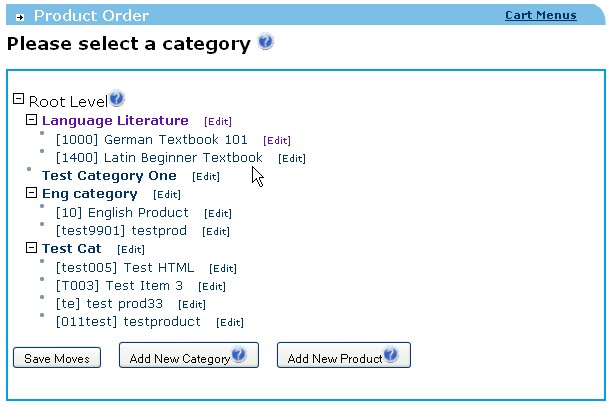The image size is (614, 407).
Task: Collapse the Eng category node
Action: coord(31,192)
